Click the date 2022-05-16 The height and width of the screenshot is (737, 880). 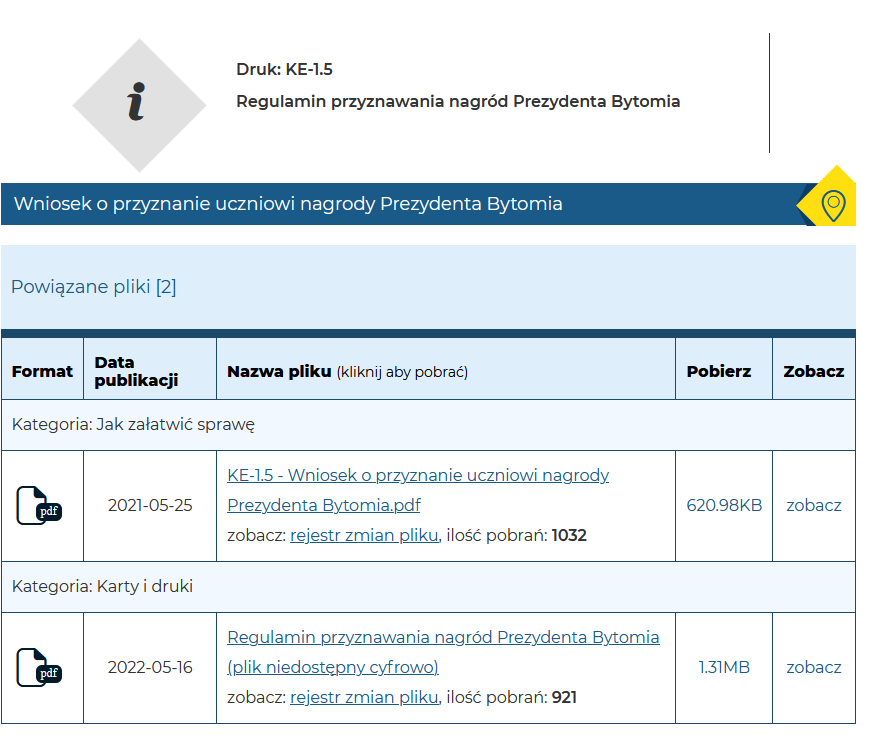point(150,668)
